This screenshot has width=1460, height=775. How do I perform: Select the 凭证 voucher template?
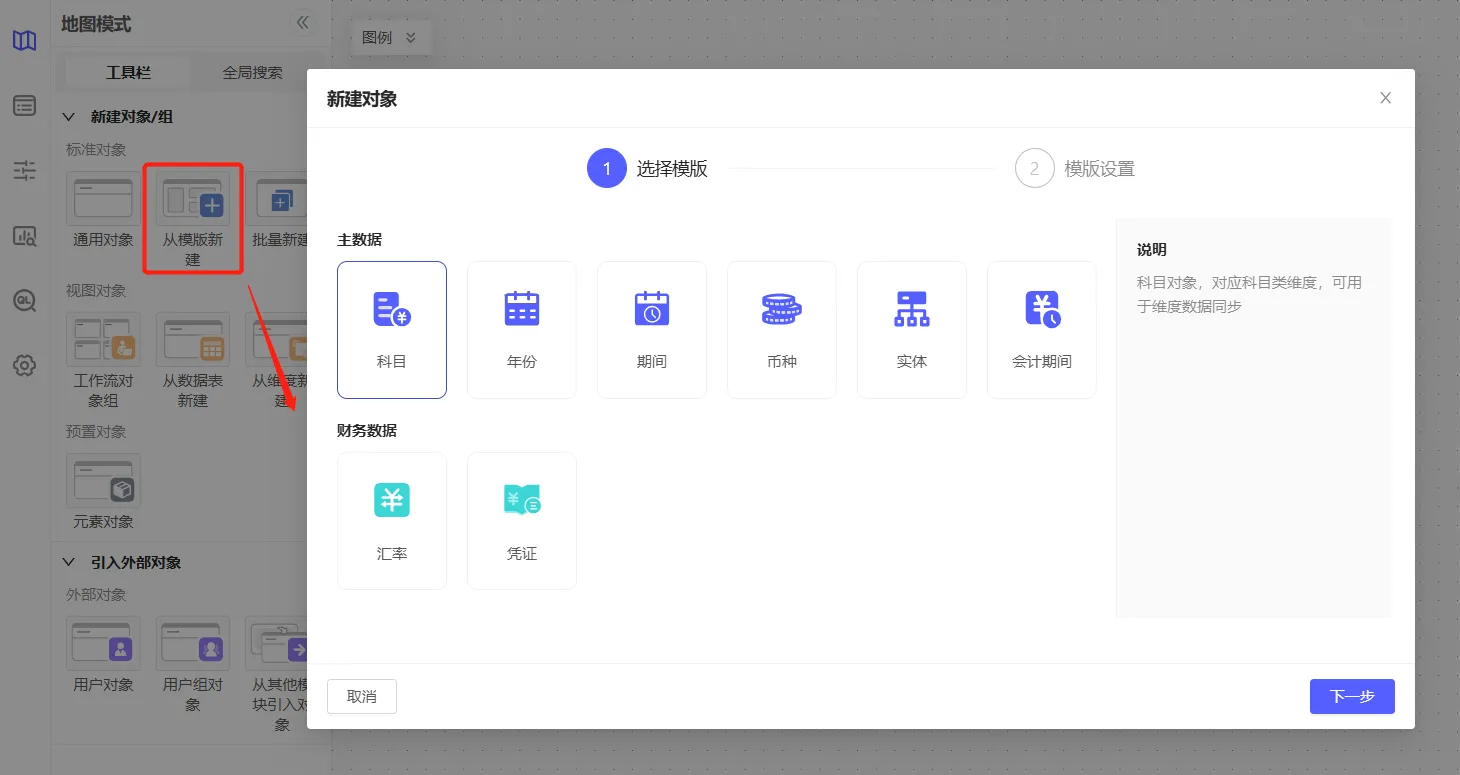coord(521,501)
